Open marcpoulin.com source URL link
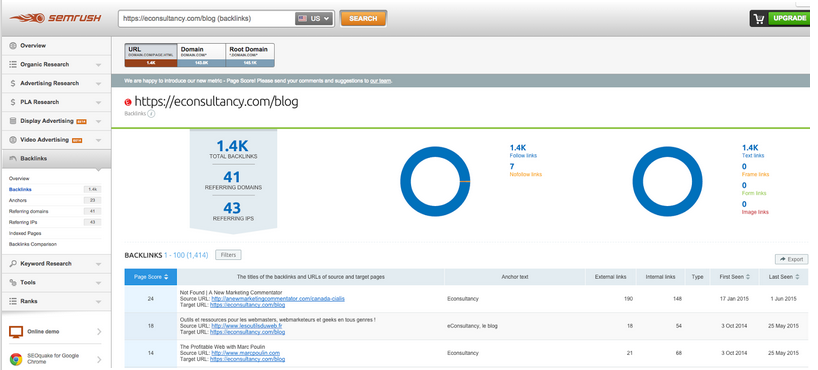 point(246,353)
